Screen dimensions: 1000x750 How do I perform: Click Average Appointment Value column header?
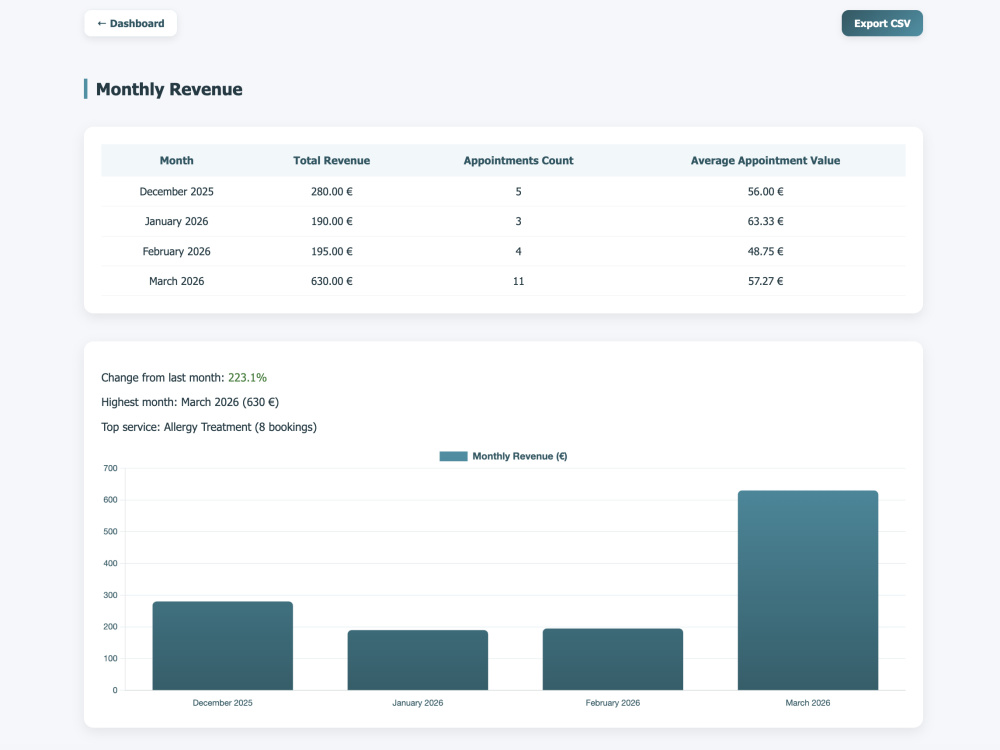[765, 161]
